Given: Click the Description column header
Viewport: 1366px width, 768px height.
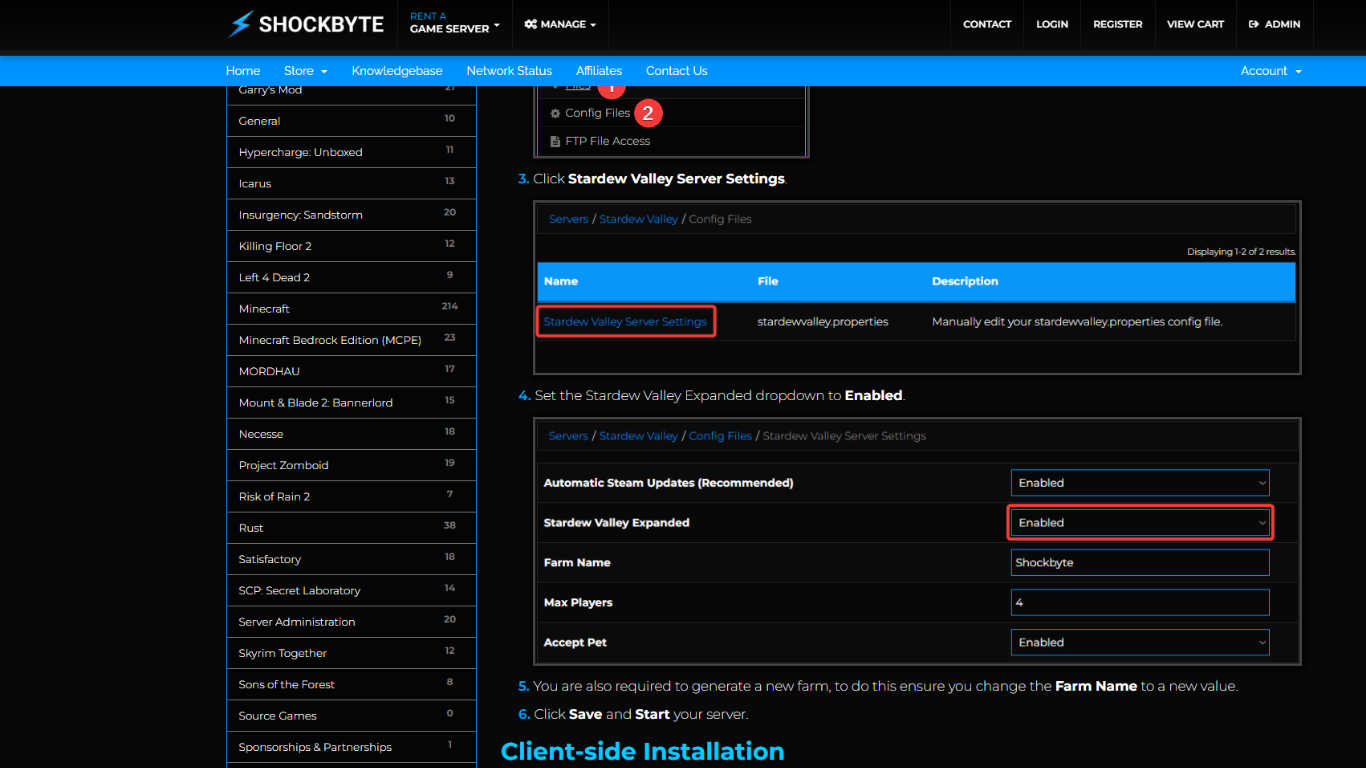Looking at the screenshot, I should point(965,282).
